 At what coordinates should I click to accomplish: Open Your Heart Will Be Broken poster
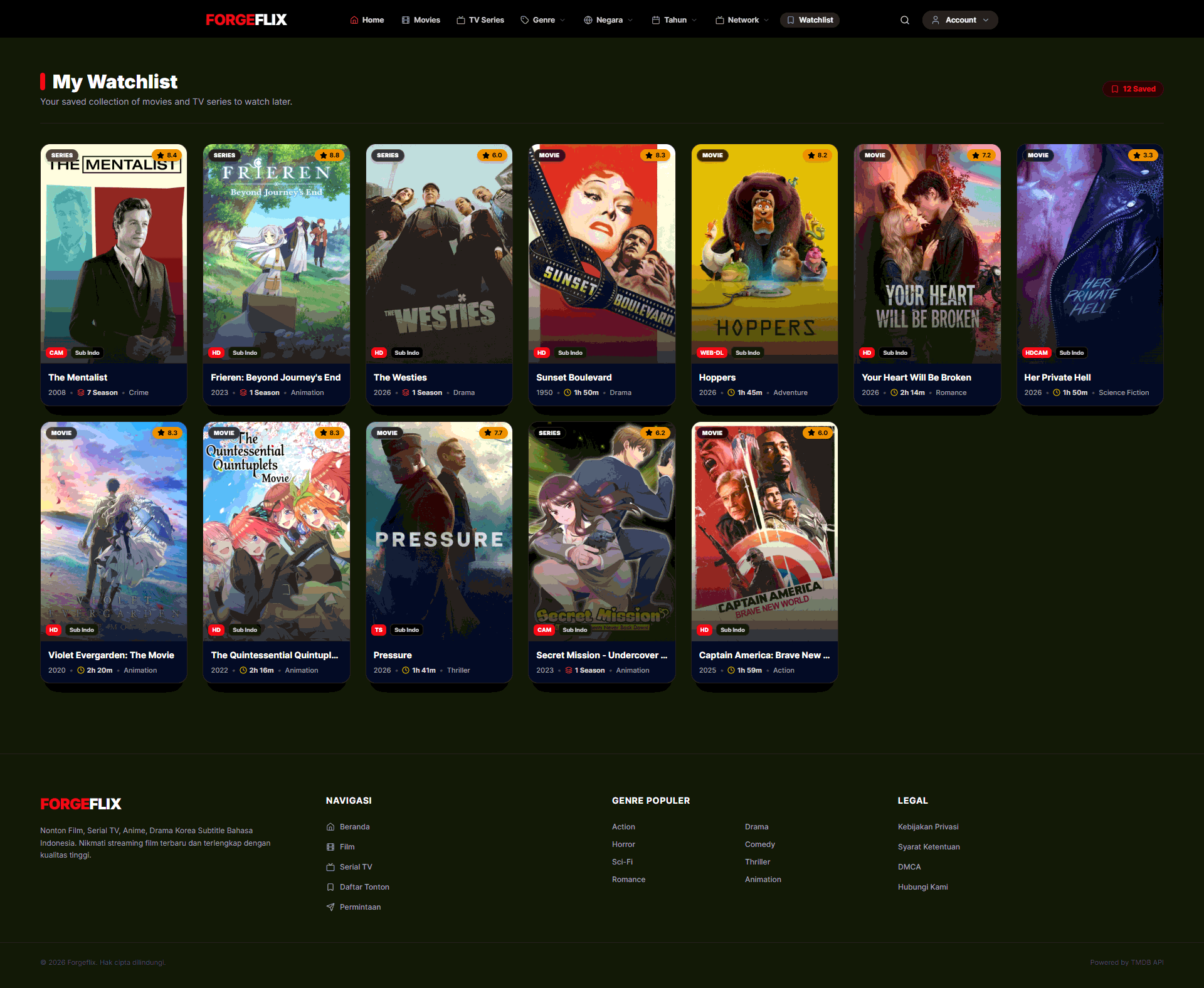[x=927, y=254]
